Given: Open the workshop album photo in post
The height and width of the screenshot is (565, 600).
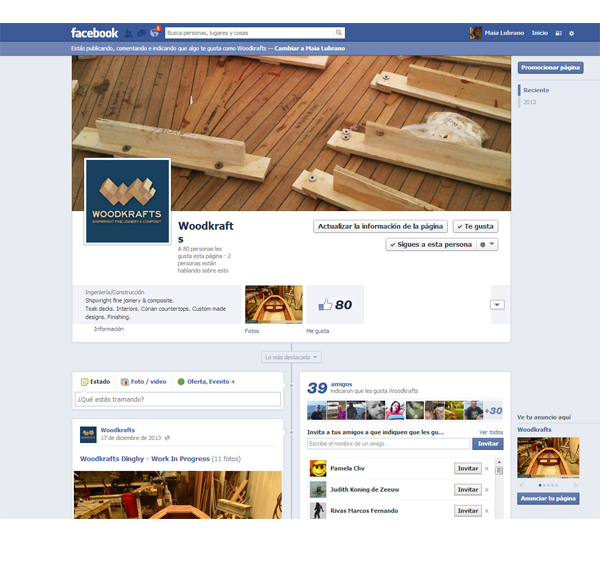Looking at the screenshot, I should point(178,495).
